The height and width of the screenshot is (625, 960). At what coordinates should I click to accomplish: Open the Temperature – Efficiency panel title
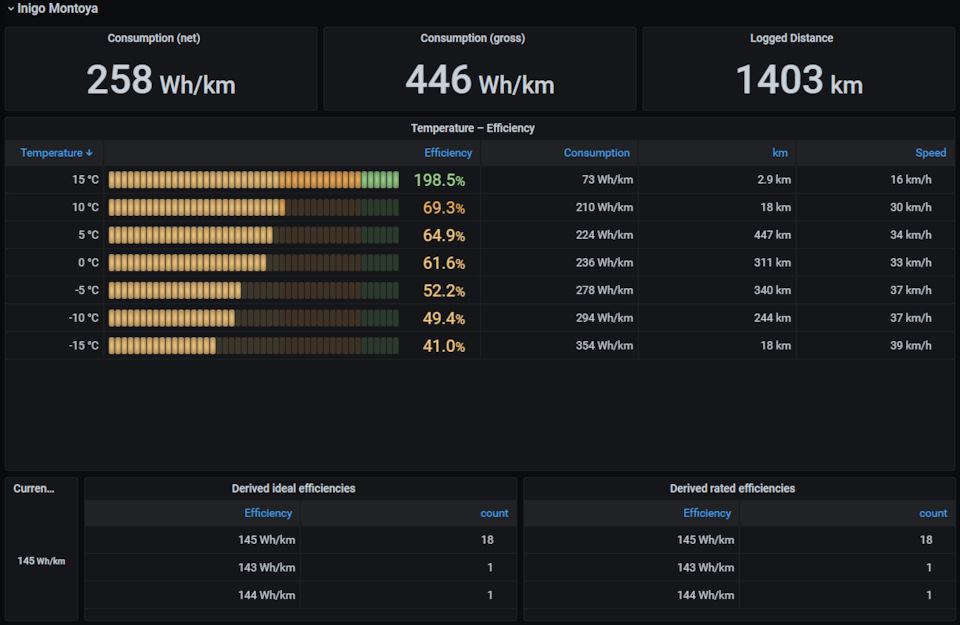pos(473,128)
